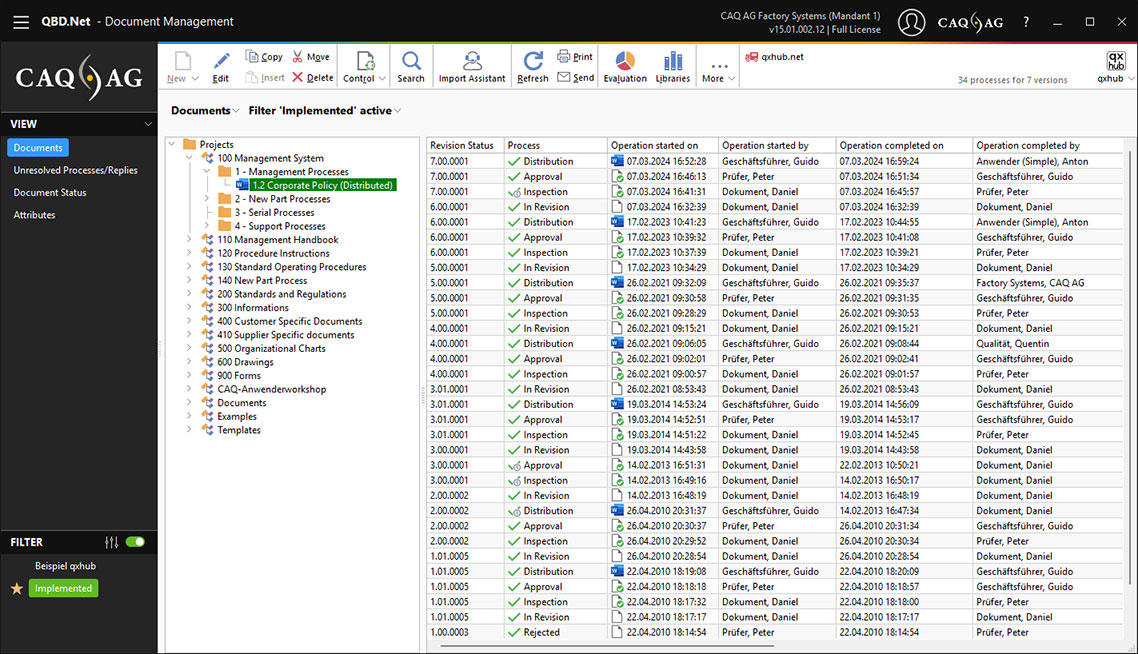The image size is (1138, 654).
Task: Select Unresolved Processes/Replies in the sidebar
Action: [76, 169]
